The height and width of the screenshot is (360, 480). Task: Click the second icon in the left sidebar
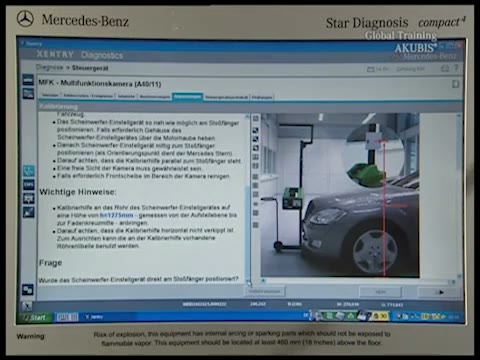click(x=28, y=93)
